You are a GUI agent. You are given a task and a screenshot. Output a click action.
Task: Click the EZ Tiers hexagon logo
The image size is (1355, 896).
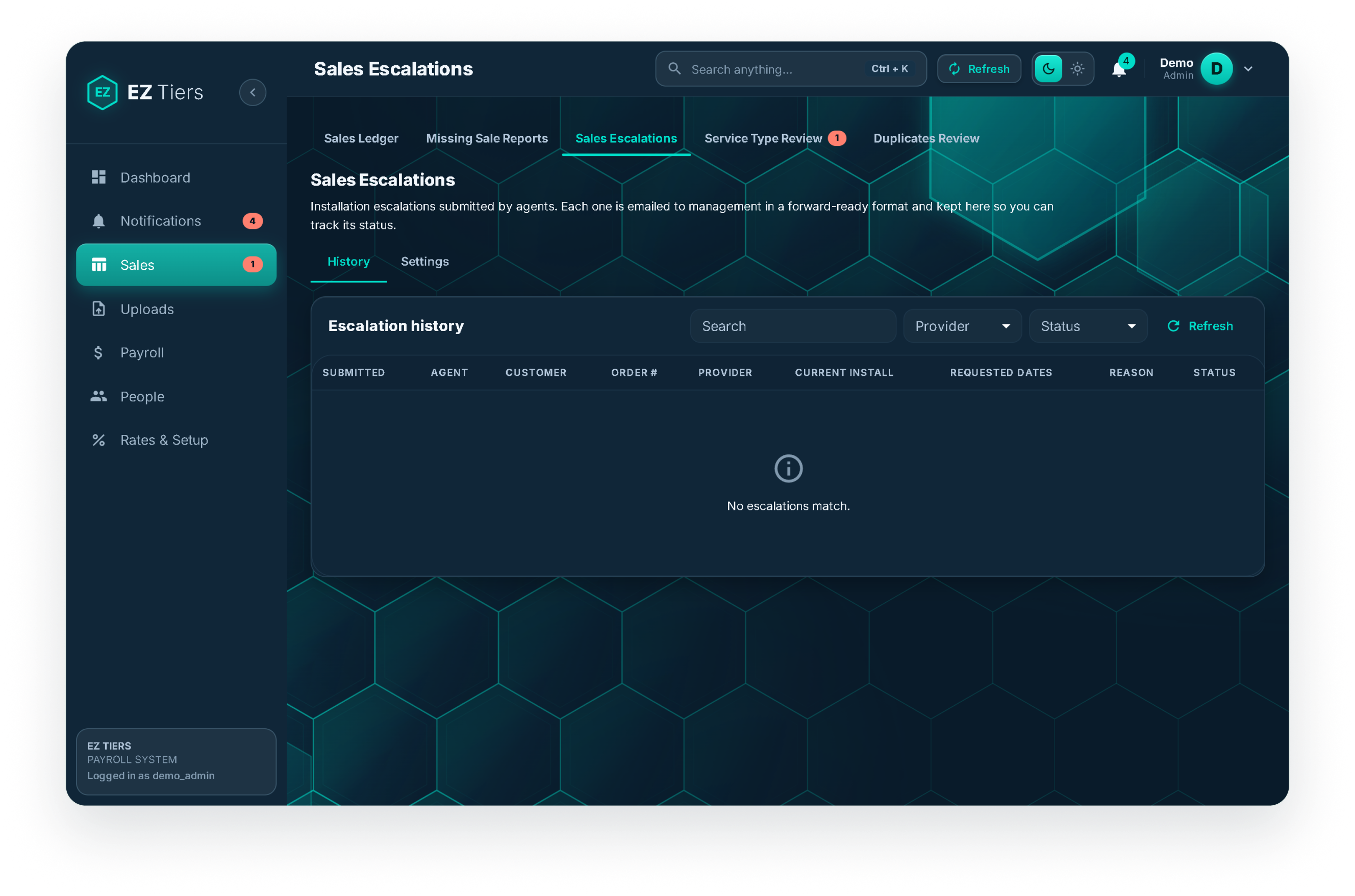pyautogui.click(x=103, y=93)
